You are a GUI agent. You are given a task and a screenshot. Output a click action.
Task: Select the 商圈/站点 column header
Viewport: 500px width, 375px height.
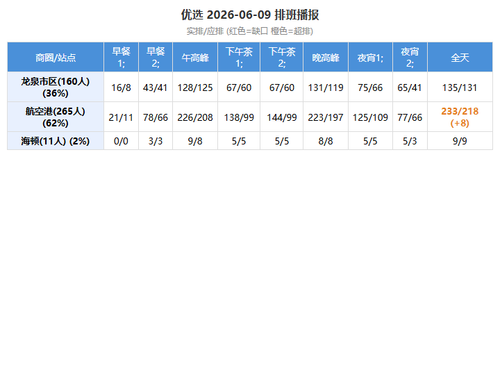56,57
